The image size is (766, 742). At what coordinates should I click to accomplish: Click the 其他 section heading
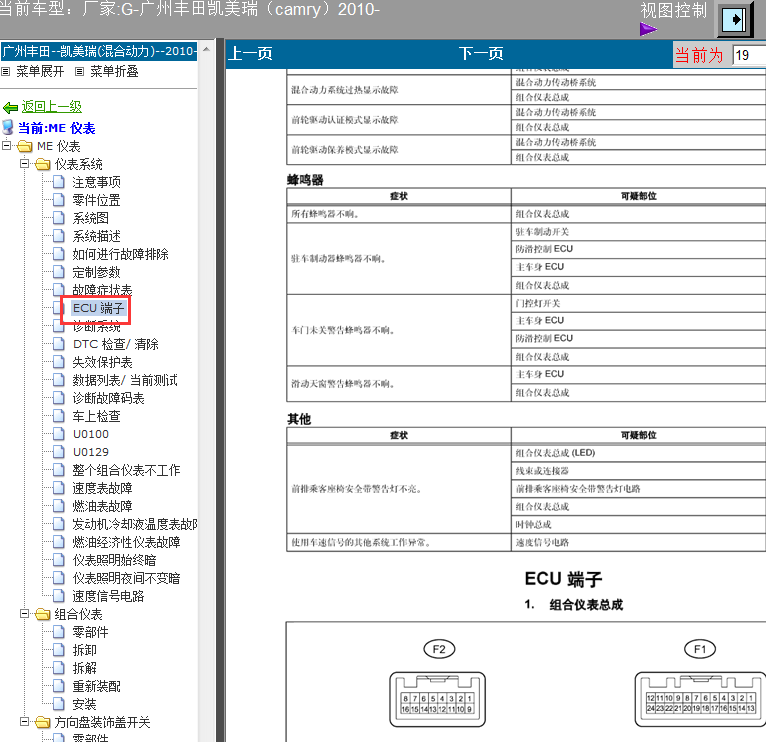299,419
